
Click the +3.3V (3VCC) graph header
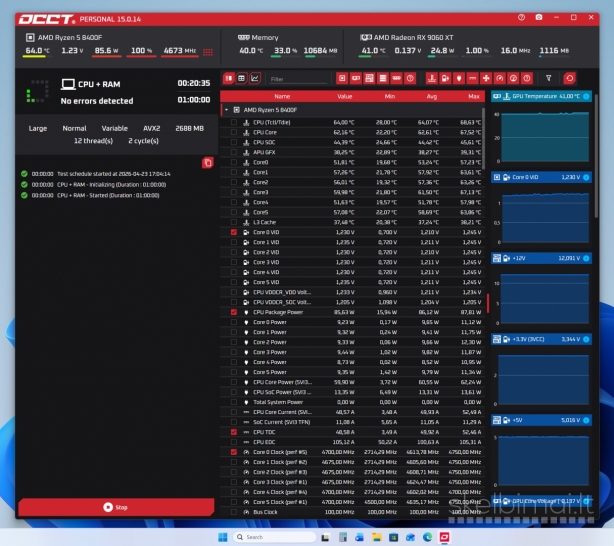pos(541,339)
